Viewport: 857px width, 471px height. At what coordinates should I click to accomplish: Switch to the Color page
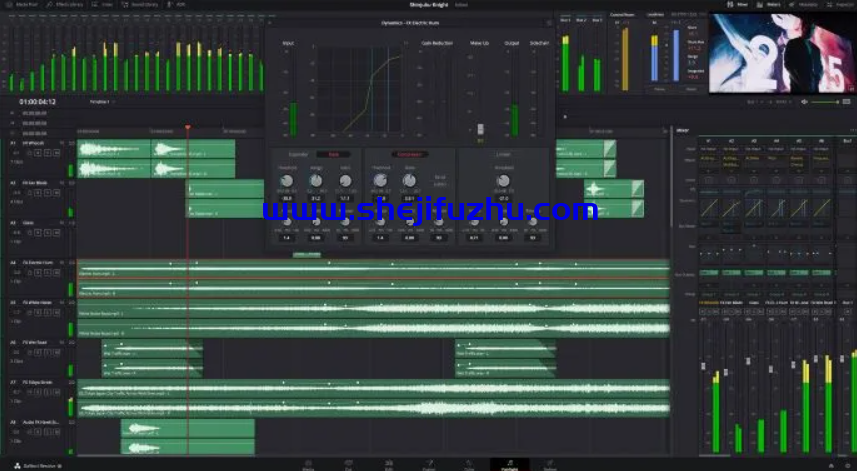[469, 465]
